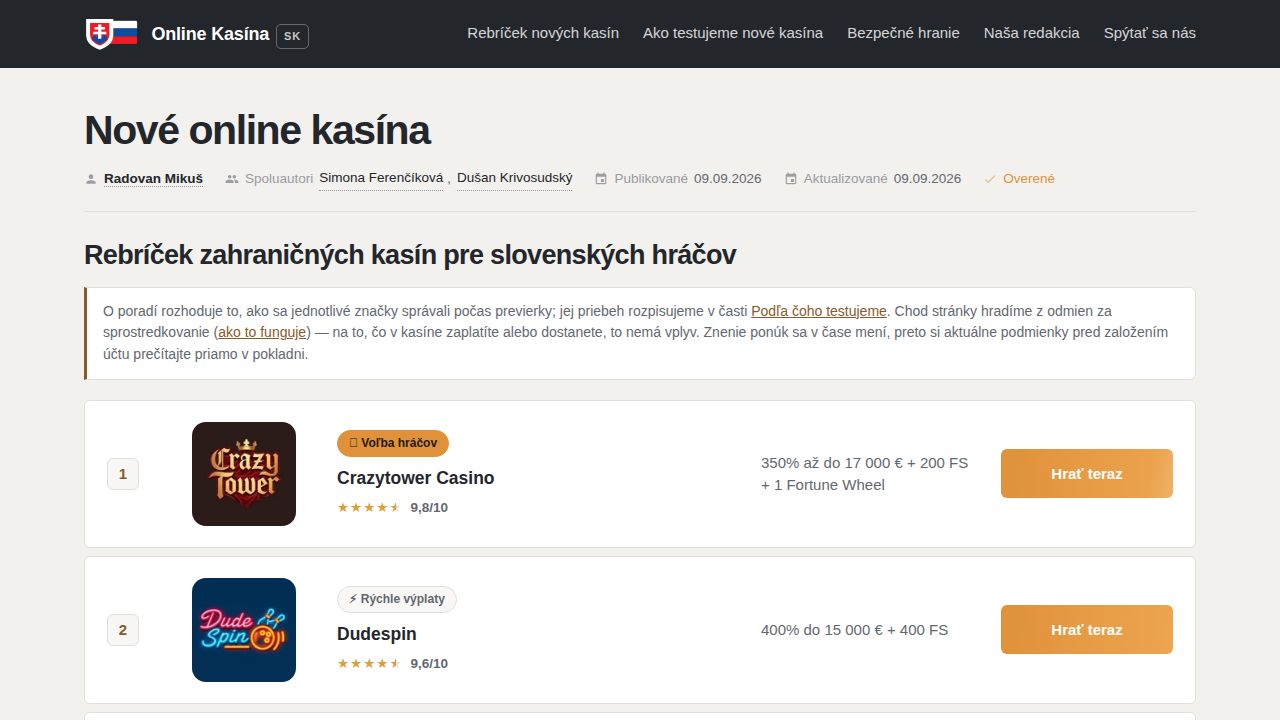
Task: Click the co-authors group icon
Action: (232, 179)
